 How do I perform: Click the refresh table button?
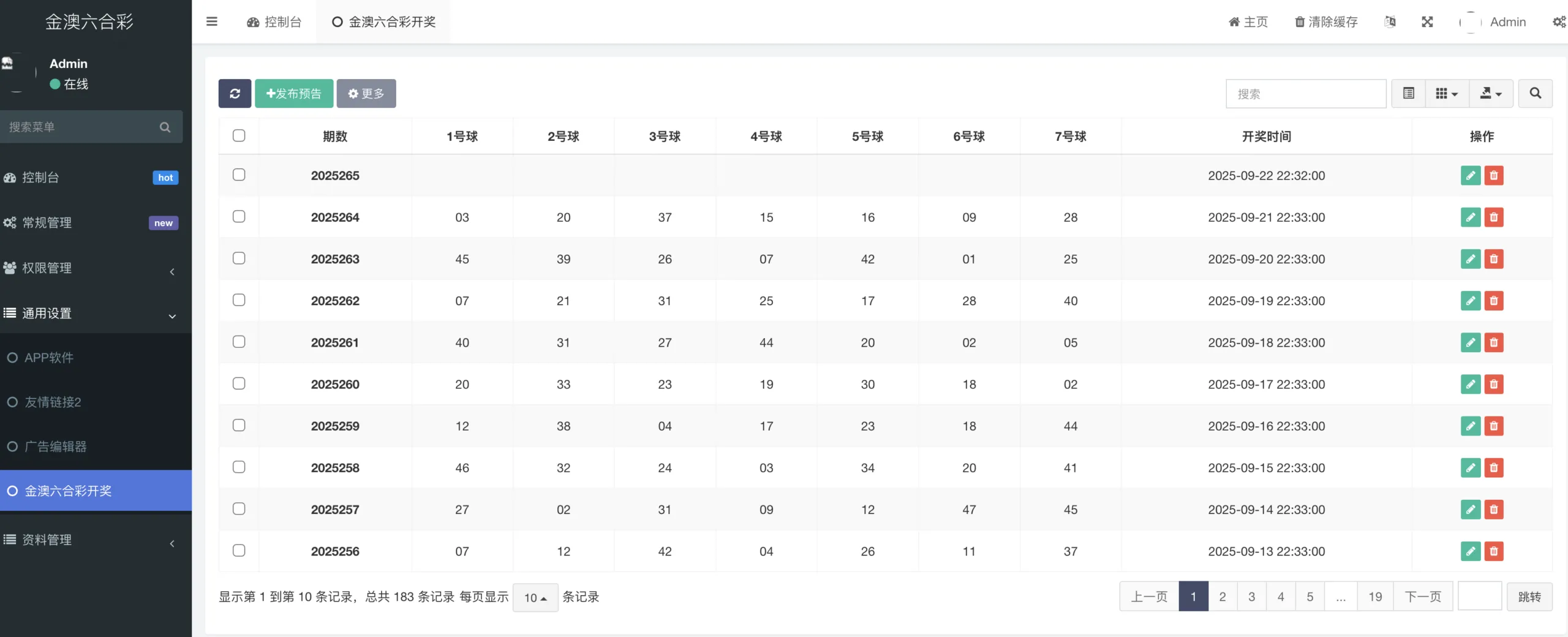click(235, 93)
